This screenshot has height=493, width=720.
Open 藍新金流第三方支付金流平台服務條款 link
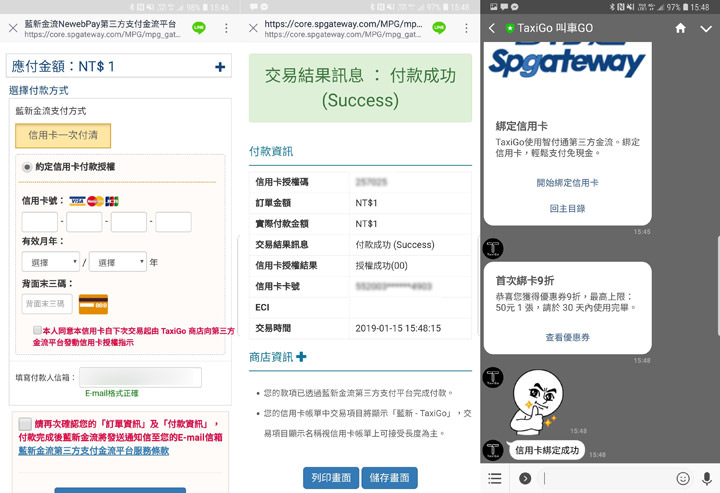point(94,451)
